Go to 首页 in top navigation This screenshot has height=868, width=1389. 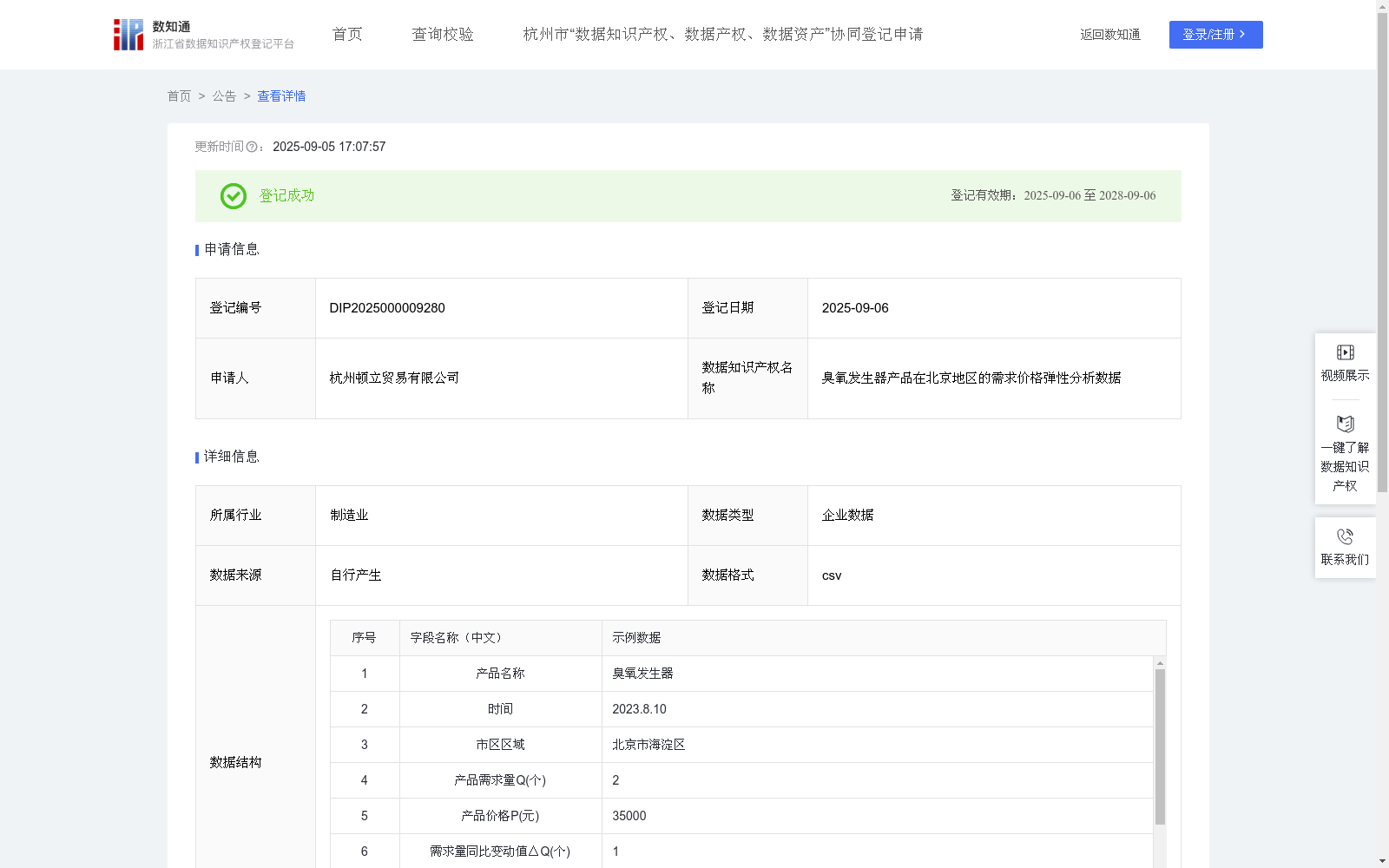click(x=347, y=35)
